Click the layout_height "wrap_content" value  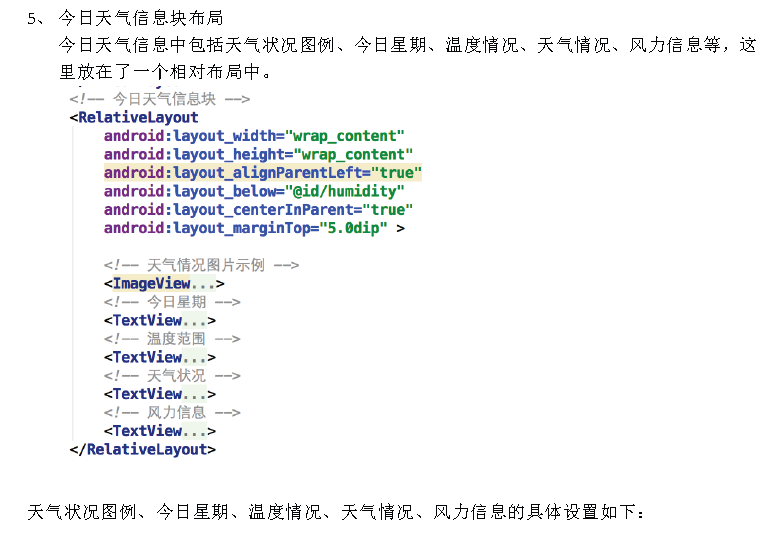[355, 154]
